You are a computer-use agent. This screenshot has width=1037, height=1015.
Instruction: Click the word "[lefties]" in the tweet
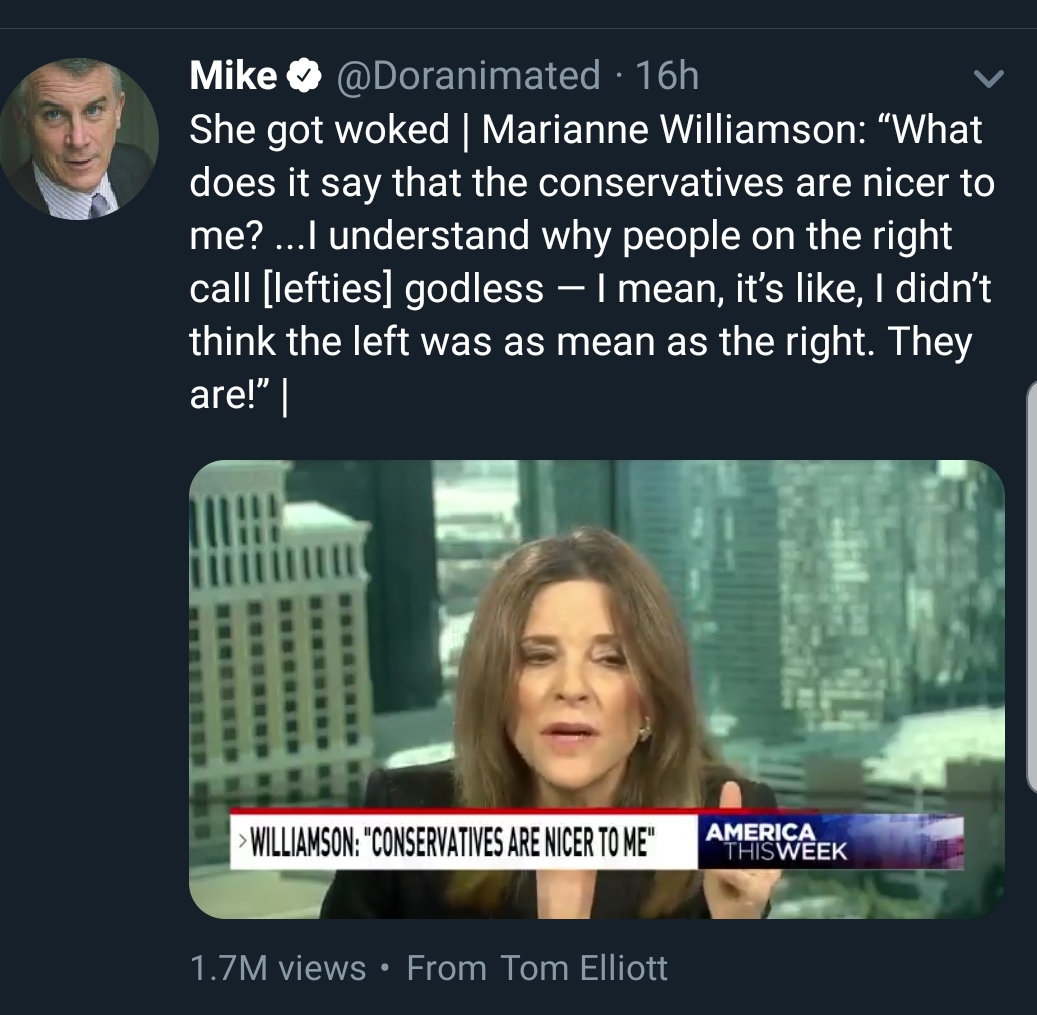[326, 288]
